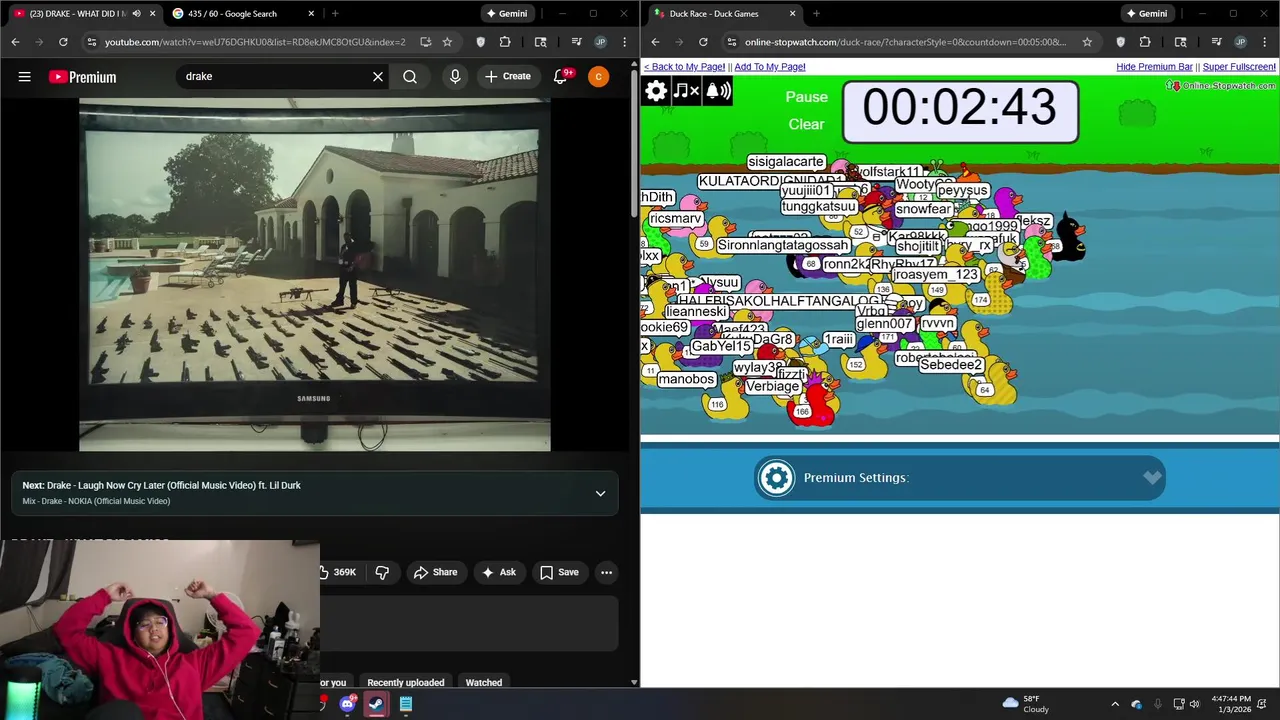This screenshot has height=720, width=1280.
Task: Open a new tab in Duck Race window
Action: coord(816,13)
